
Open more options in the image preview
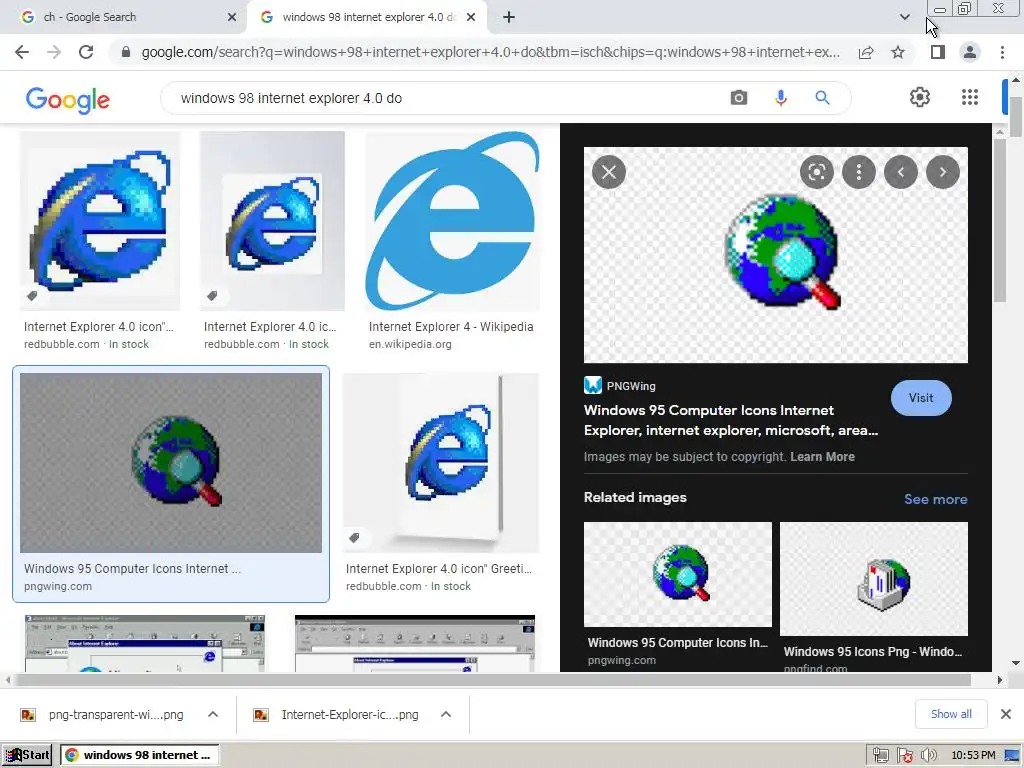pos(859,172)
